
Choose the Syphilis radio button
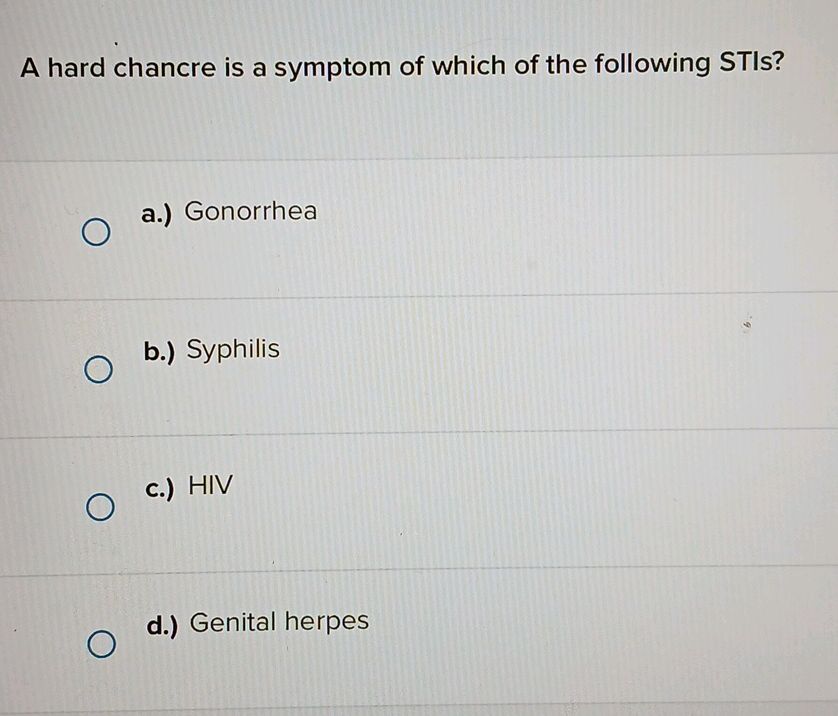96,372
